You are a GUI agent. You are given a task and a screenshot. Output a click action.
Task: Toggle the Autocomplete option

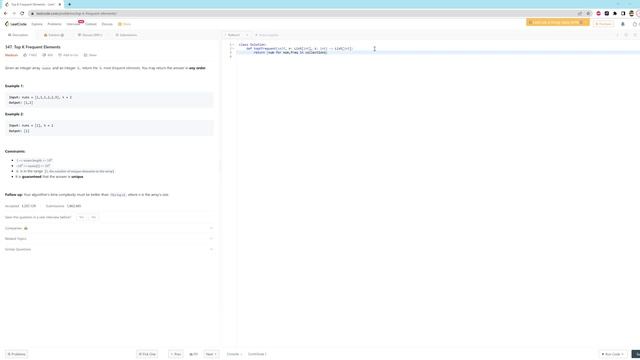(x=266, y=35)
